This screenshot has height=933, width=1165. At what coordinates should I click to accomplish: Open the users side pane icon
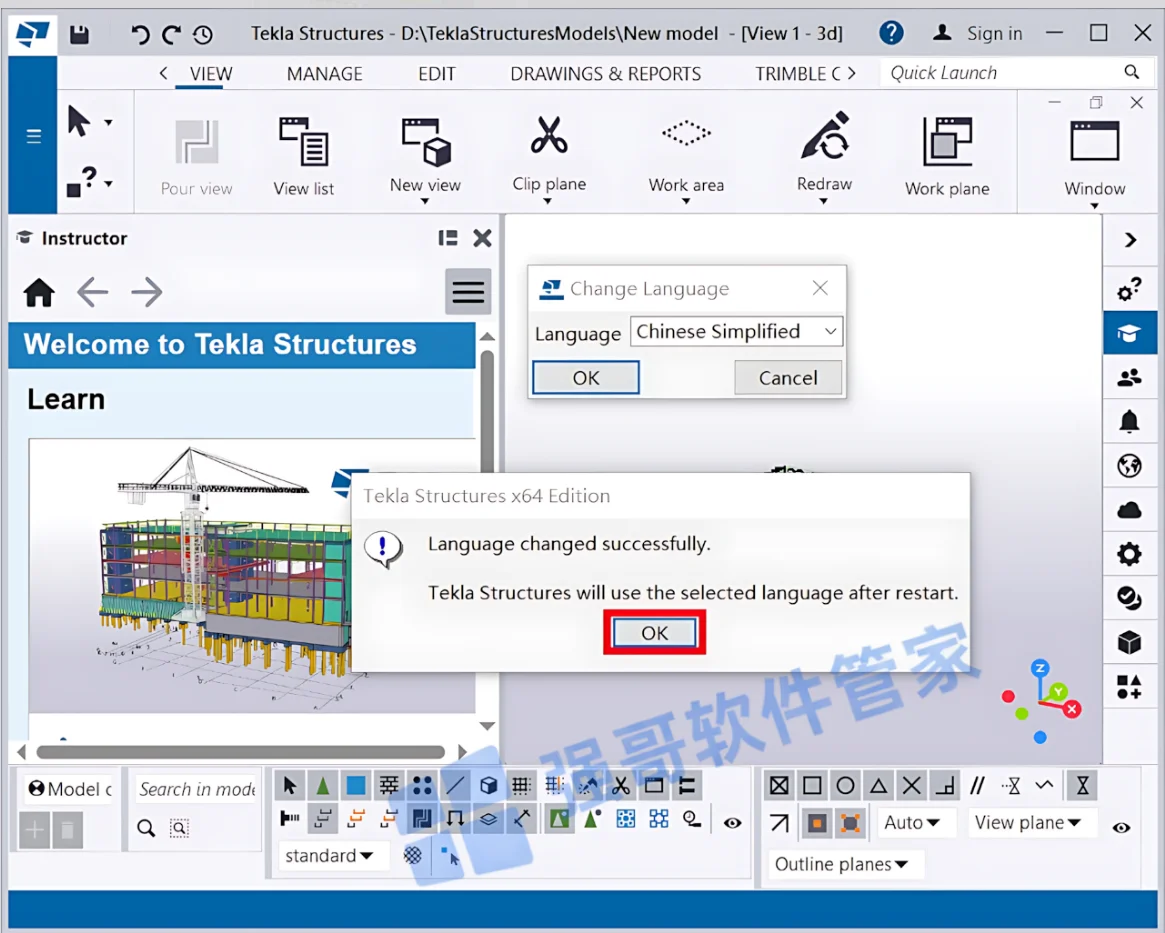point(1129,377)
